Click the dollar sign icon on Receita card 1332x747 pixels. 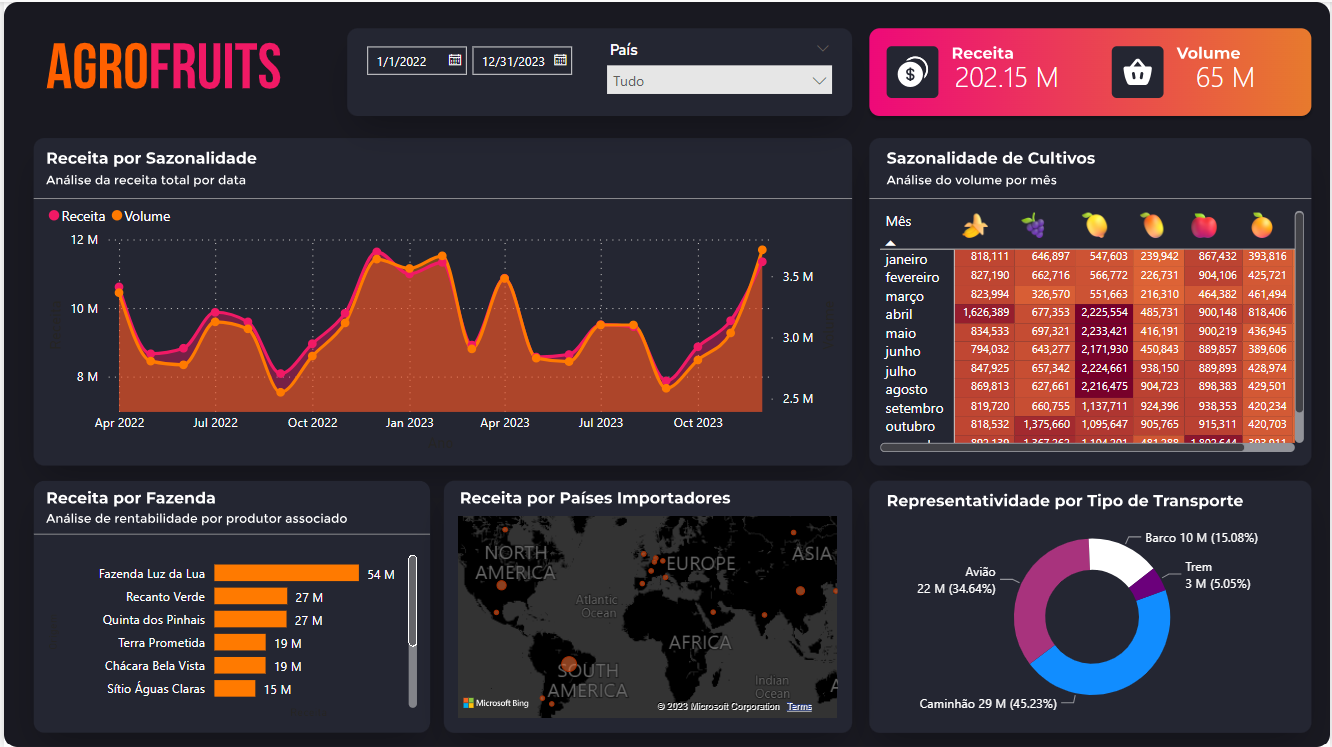pyautogui.click(x=911, y=71)
